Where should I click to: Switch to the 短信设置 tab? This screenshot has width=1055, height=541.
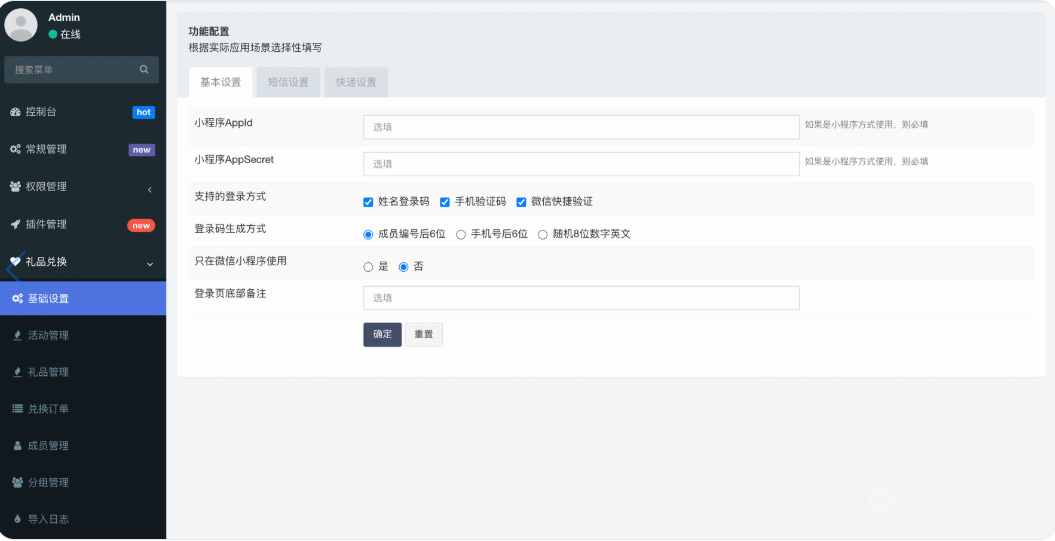pos(288,82)
